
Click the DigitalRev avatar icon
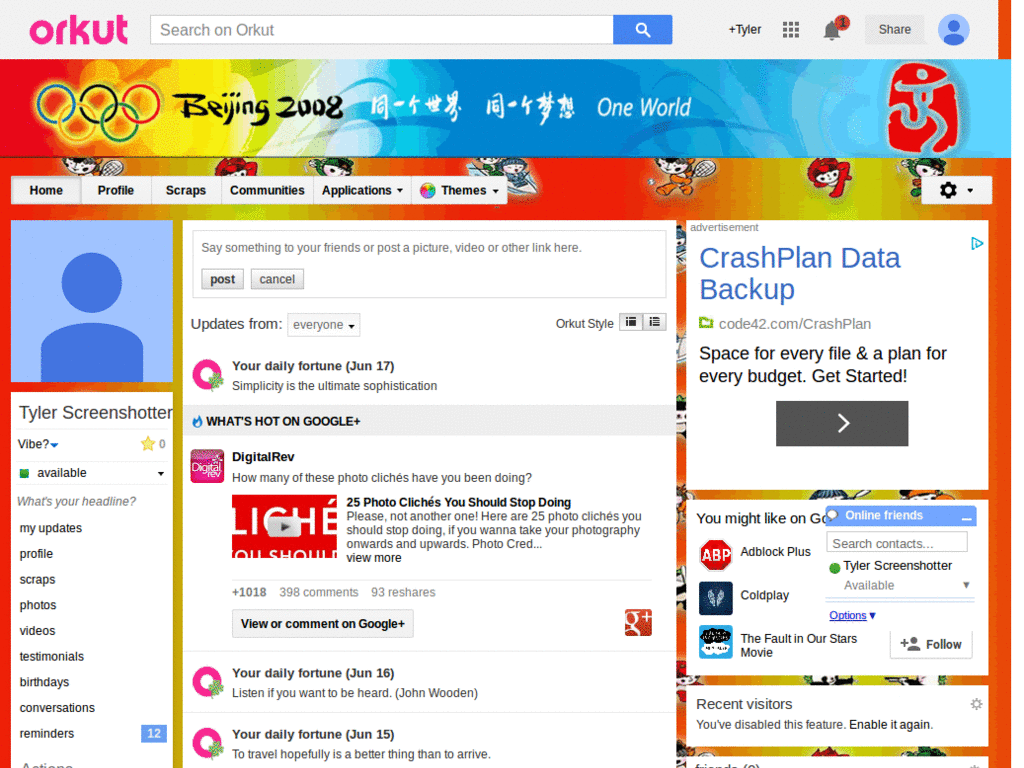pos(207,466)
